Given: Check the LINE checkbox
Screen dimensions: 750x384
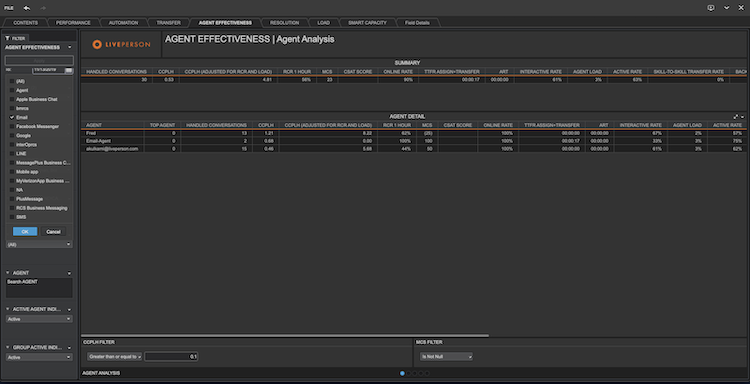Looking at the screenshot, I should [12, 154].
